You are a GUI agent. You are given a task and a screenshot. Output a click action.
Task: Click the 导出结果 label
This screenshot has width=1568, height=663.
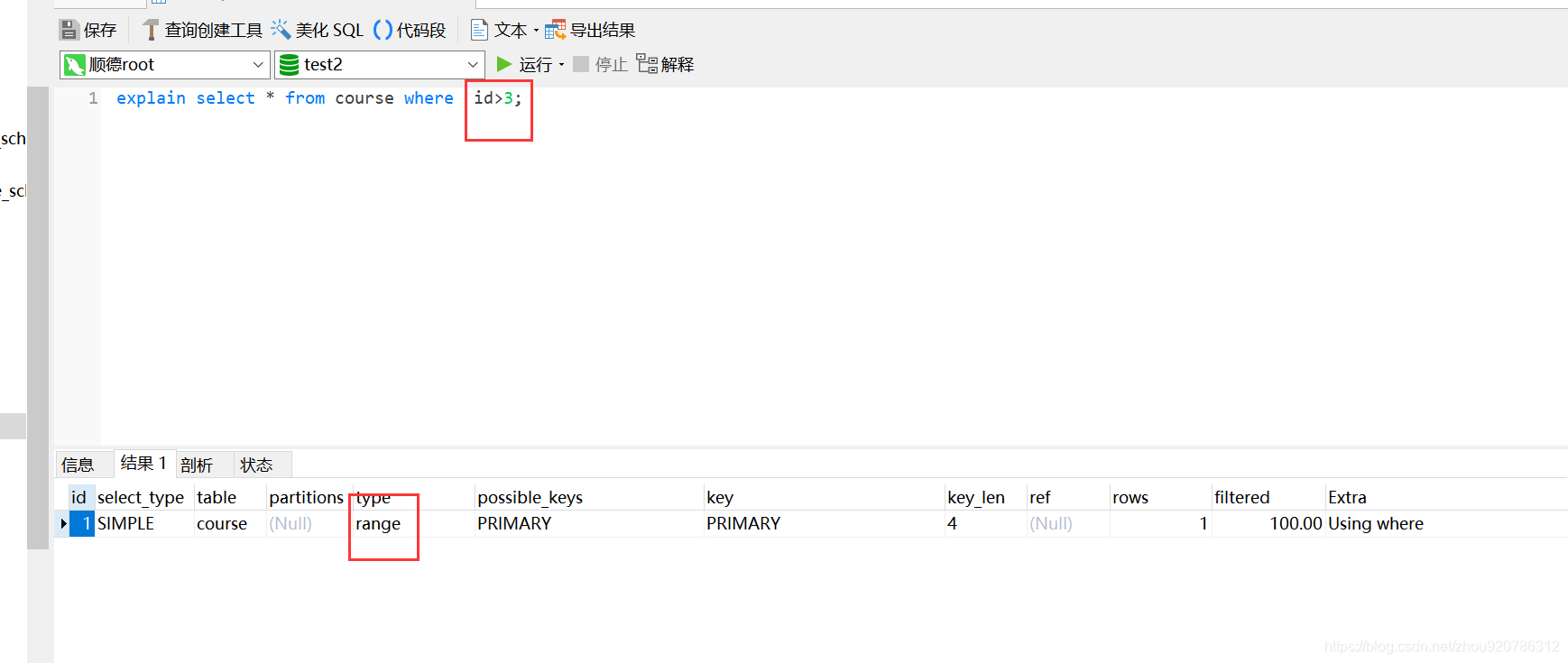[x=603, y=31]
